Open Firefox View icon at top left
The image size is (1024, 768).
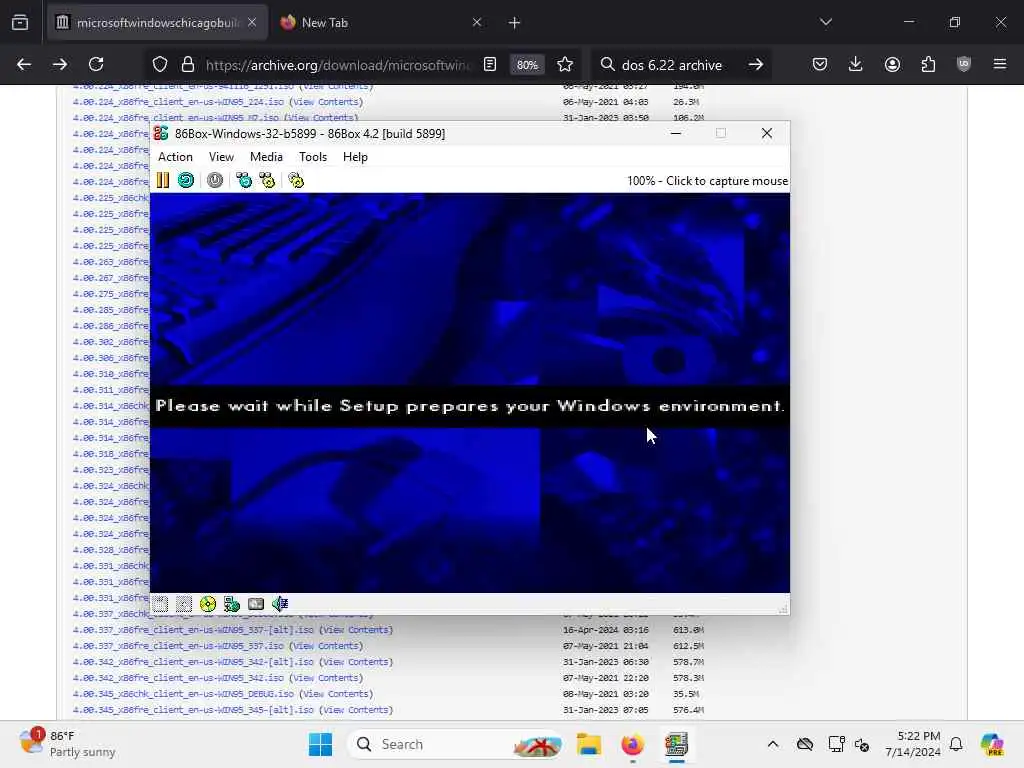[x=20, y=23]
